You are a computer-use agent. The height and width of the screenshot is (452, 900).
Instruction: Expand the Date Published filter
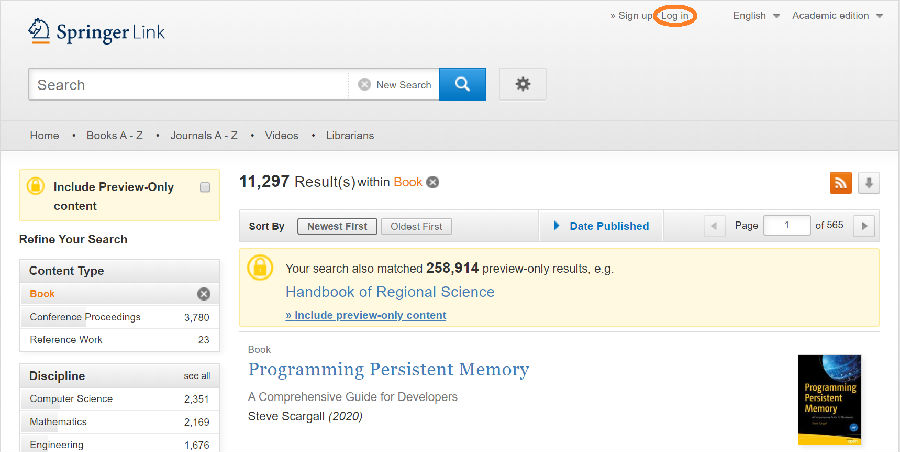tap(601, 226)
